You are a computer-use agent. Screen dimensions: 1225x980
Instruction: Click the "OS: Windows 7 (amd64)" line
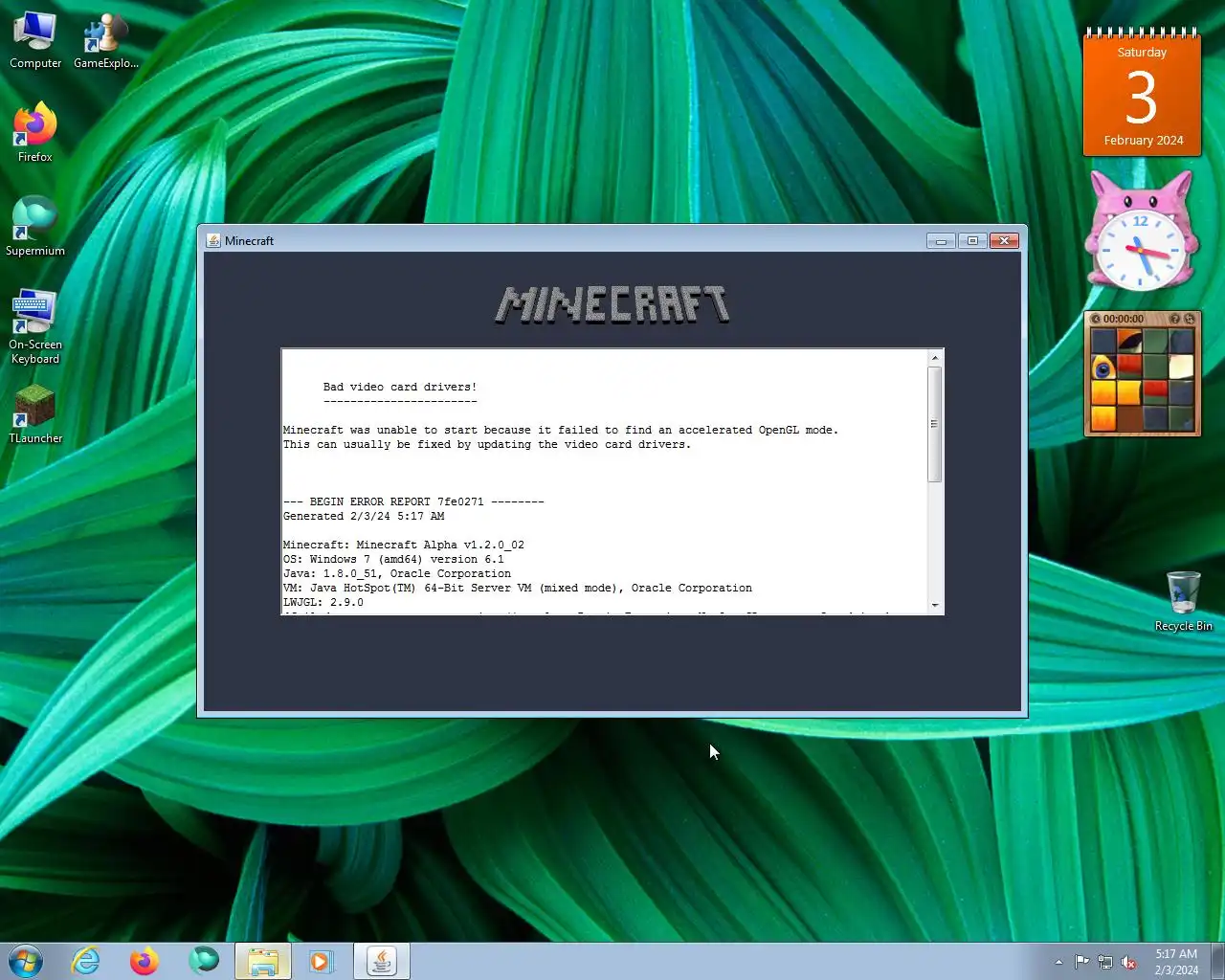[393, 559]
